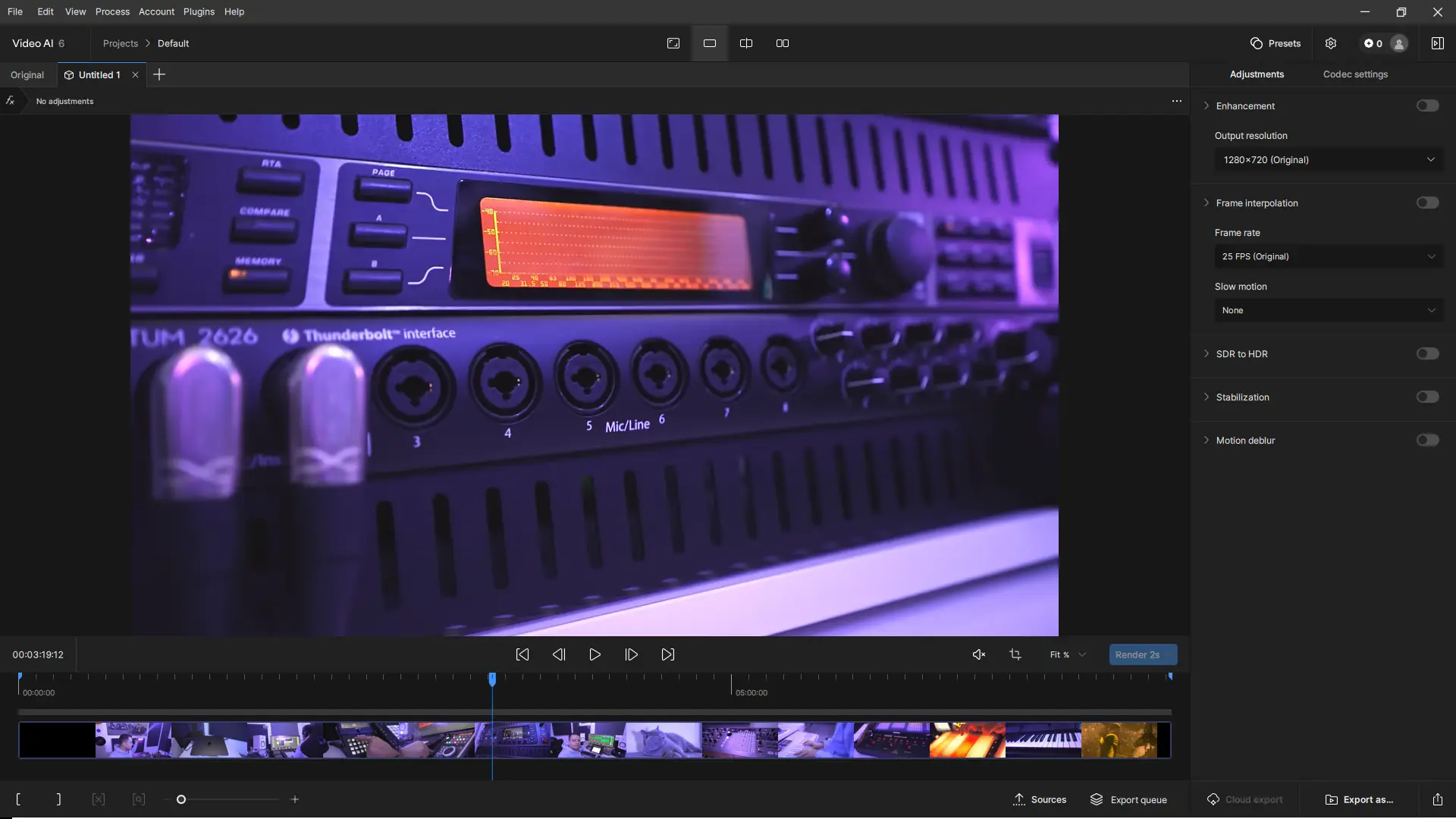The height and width of the screenshot is (819, 1456).
Task: Toggle the right side panel icon
Action: coord(1437,43)
